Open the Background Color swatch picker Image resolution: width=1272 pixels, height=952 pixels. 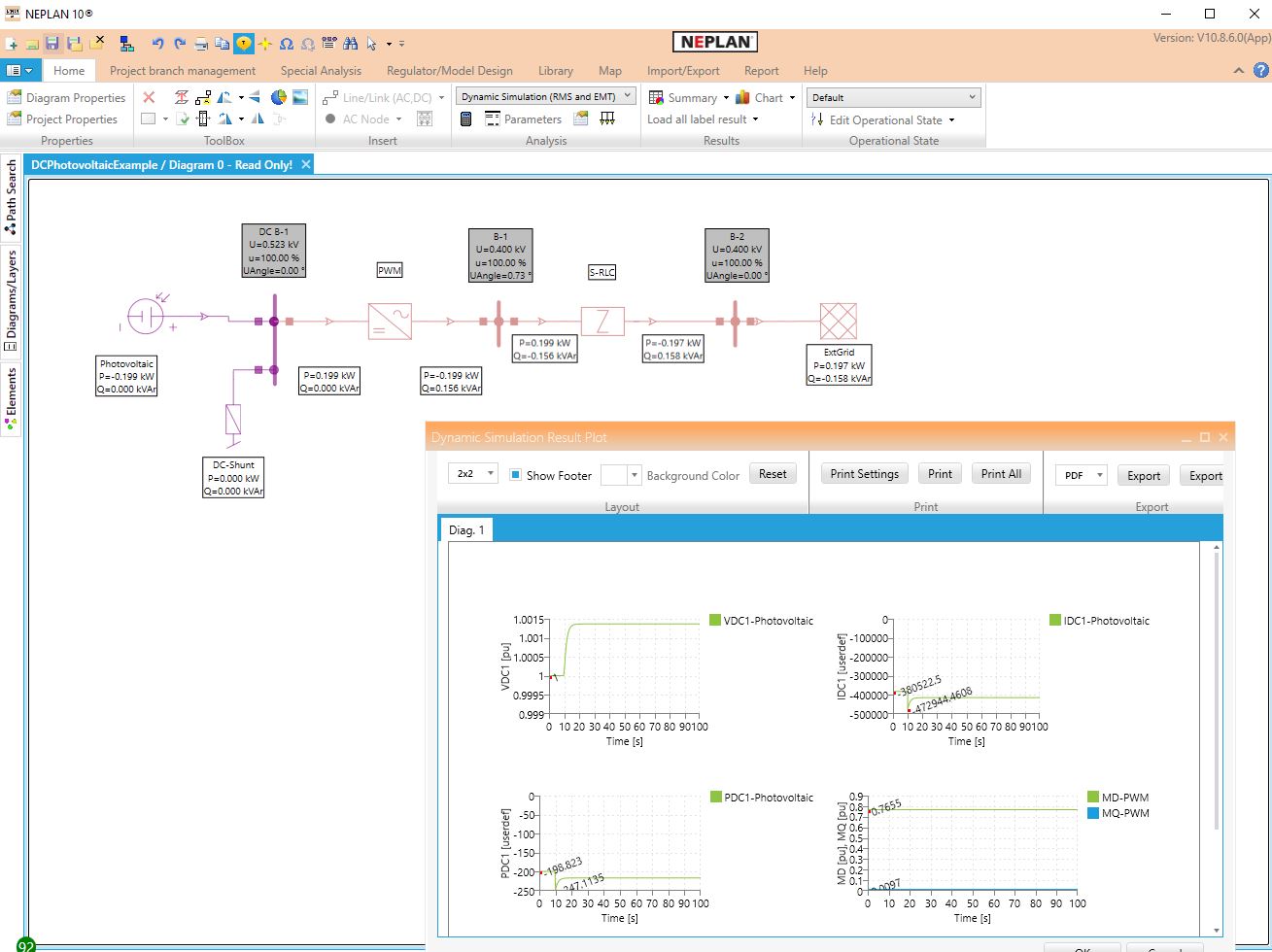(x=621, y=475)
